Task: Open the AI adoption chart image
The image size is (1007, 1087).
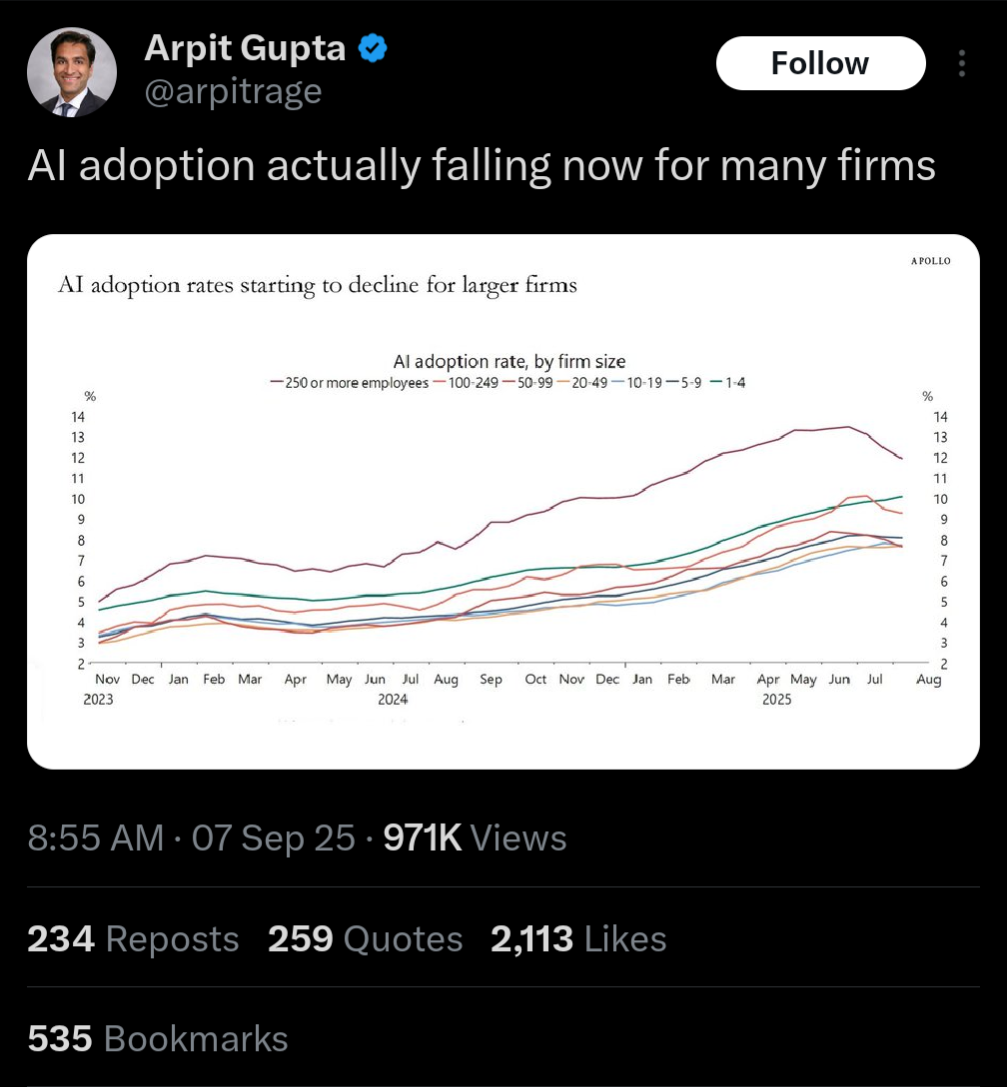Action: coord(503,540)
